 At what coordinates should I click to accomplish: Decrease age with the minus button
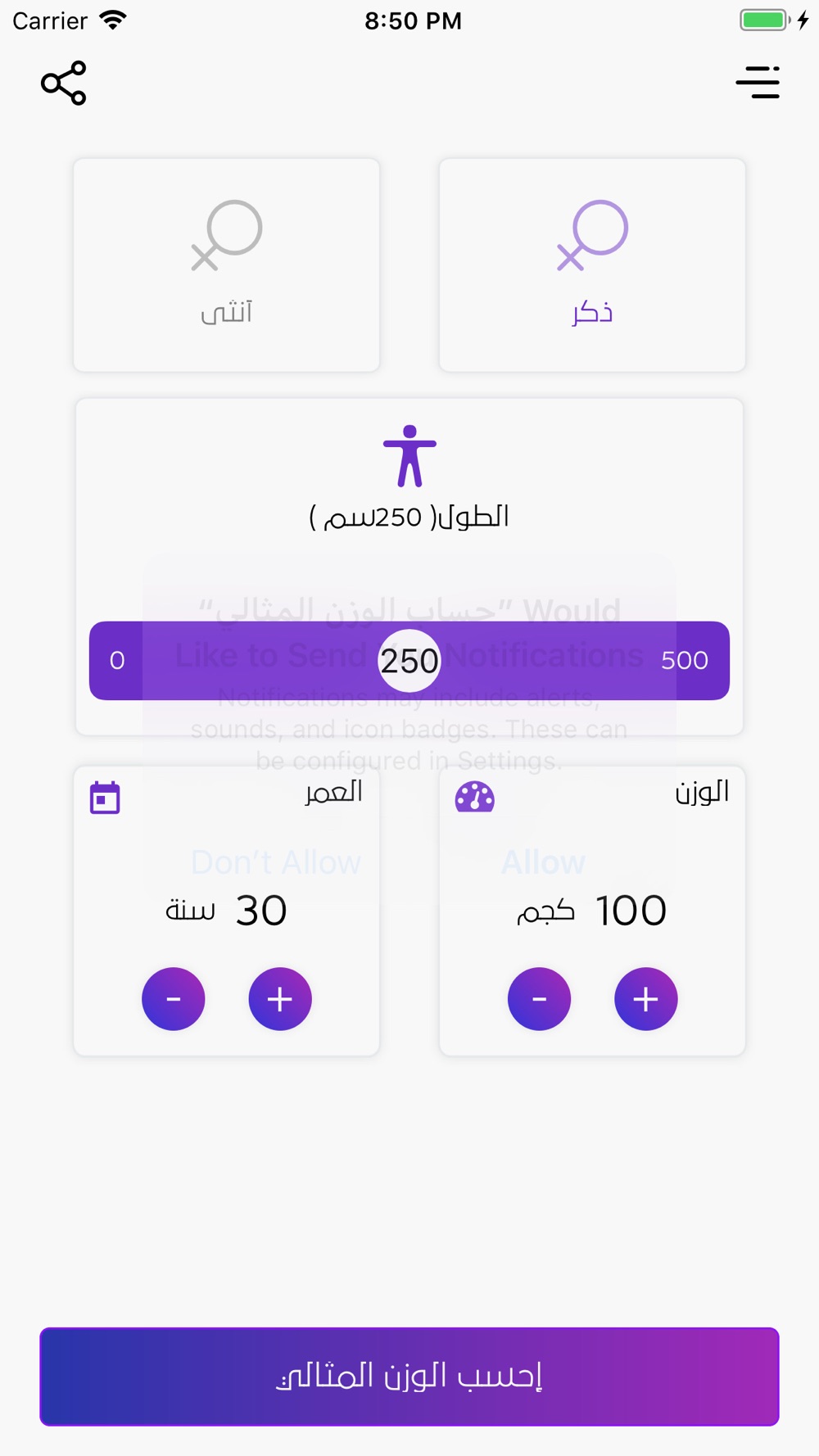174,999
